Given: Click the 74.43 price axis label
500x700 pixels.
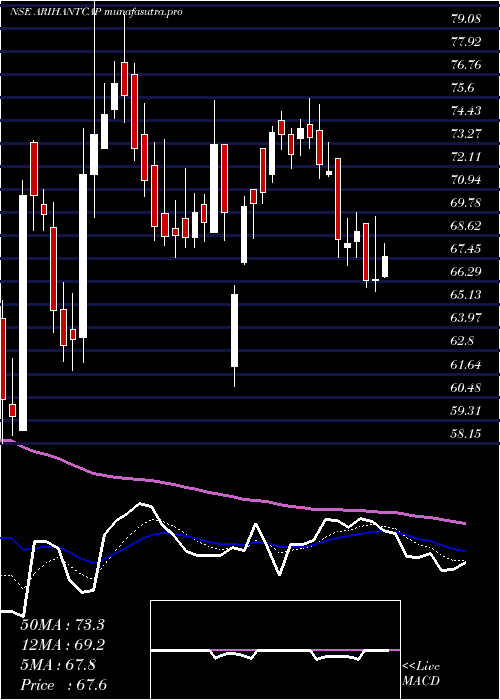Looking at the screenshot, I should pos(466,111).
